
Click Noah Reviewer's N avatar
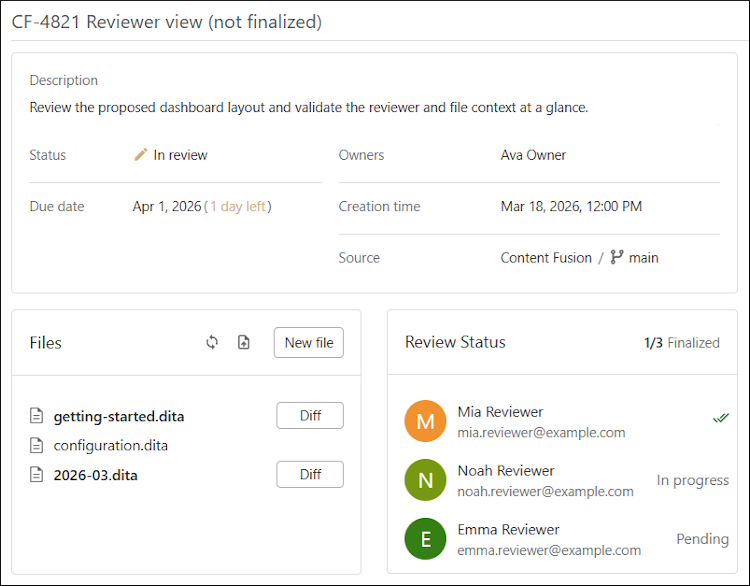[425, 480]
